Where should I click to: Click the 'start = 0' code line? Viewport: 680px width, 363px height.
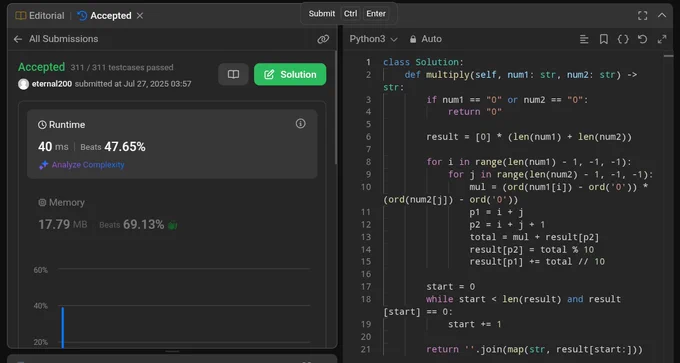point(451,287)
